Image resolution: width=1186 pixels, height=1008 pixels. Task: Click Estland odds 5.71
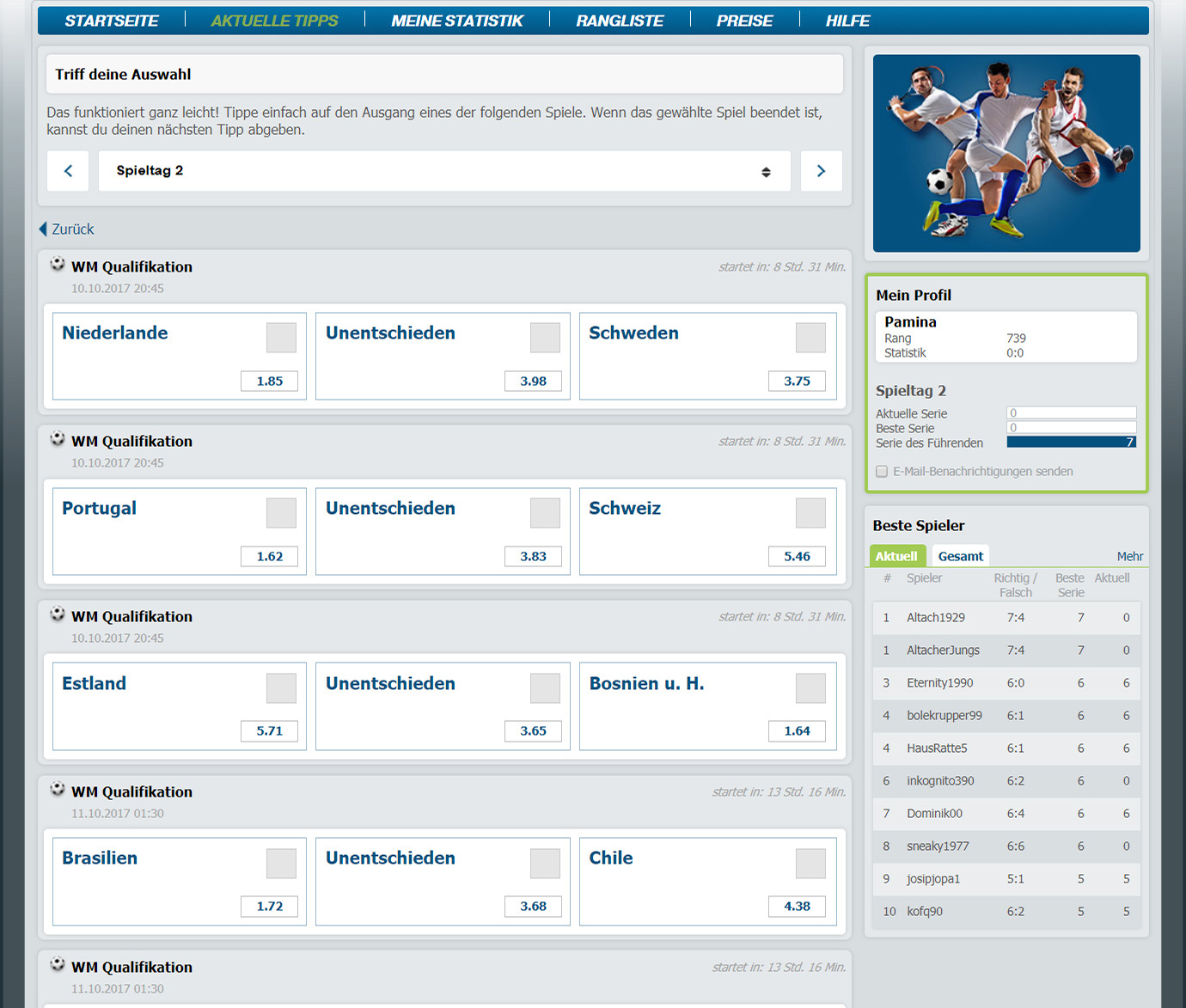coord(270,731)
